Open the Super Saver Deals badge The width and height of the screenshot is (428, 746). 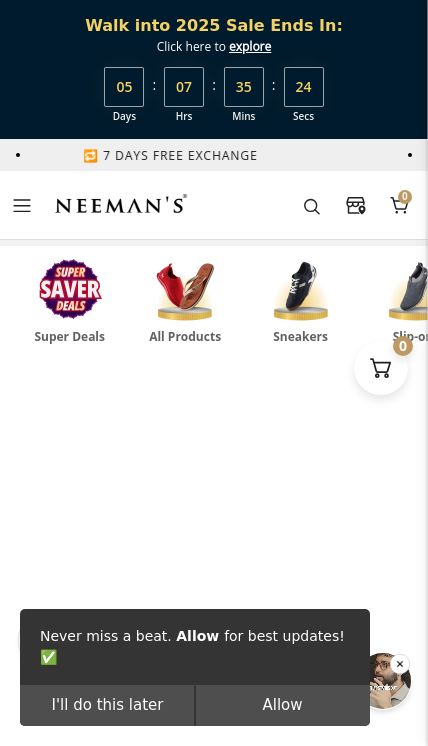[70, 289]
